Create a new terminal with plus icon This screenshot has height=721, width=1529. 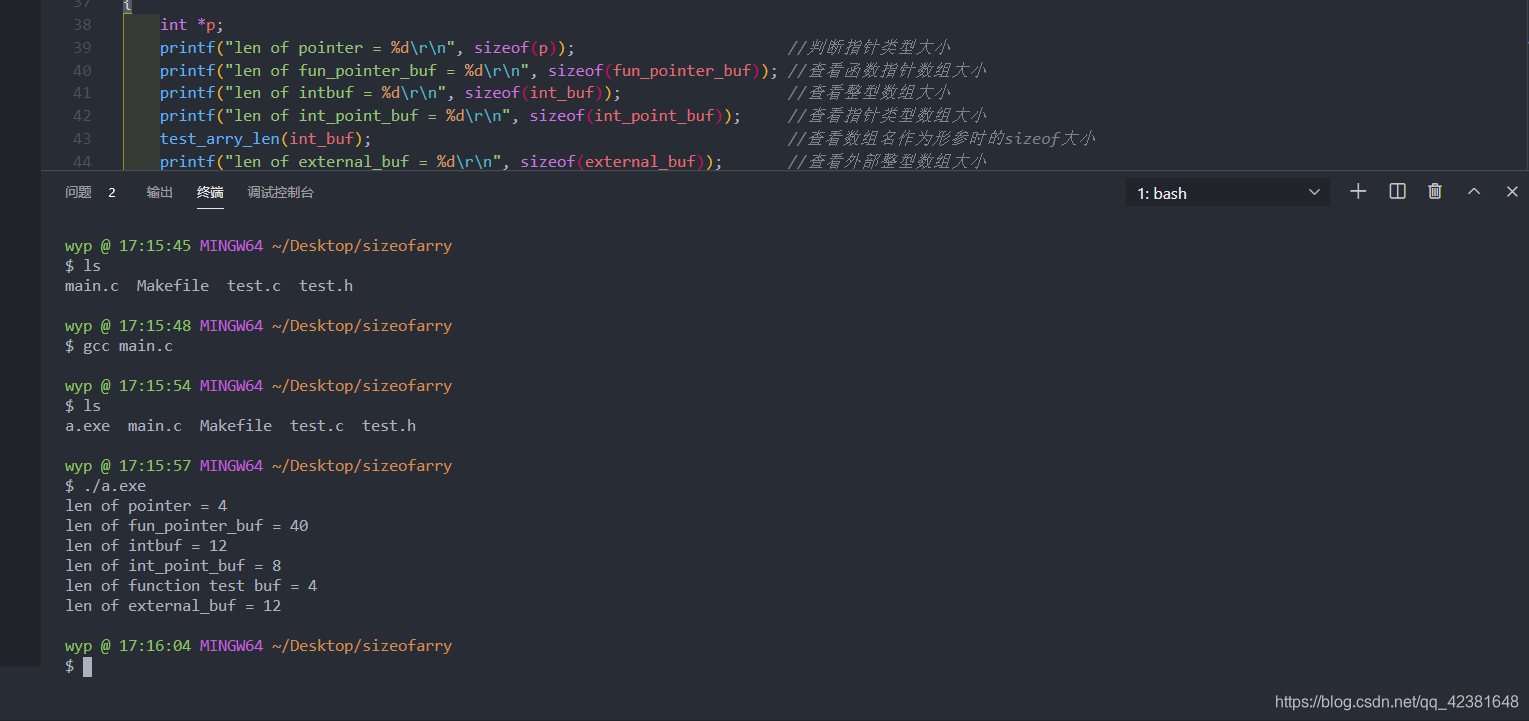1358,191
